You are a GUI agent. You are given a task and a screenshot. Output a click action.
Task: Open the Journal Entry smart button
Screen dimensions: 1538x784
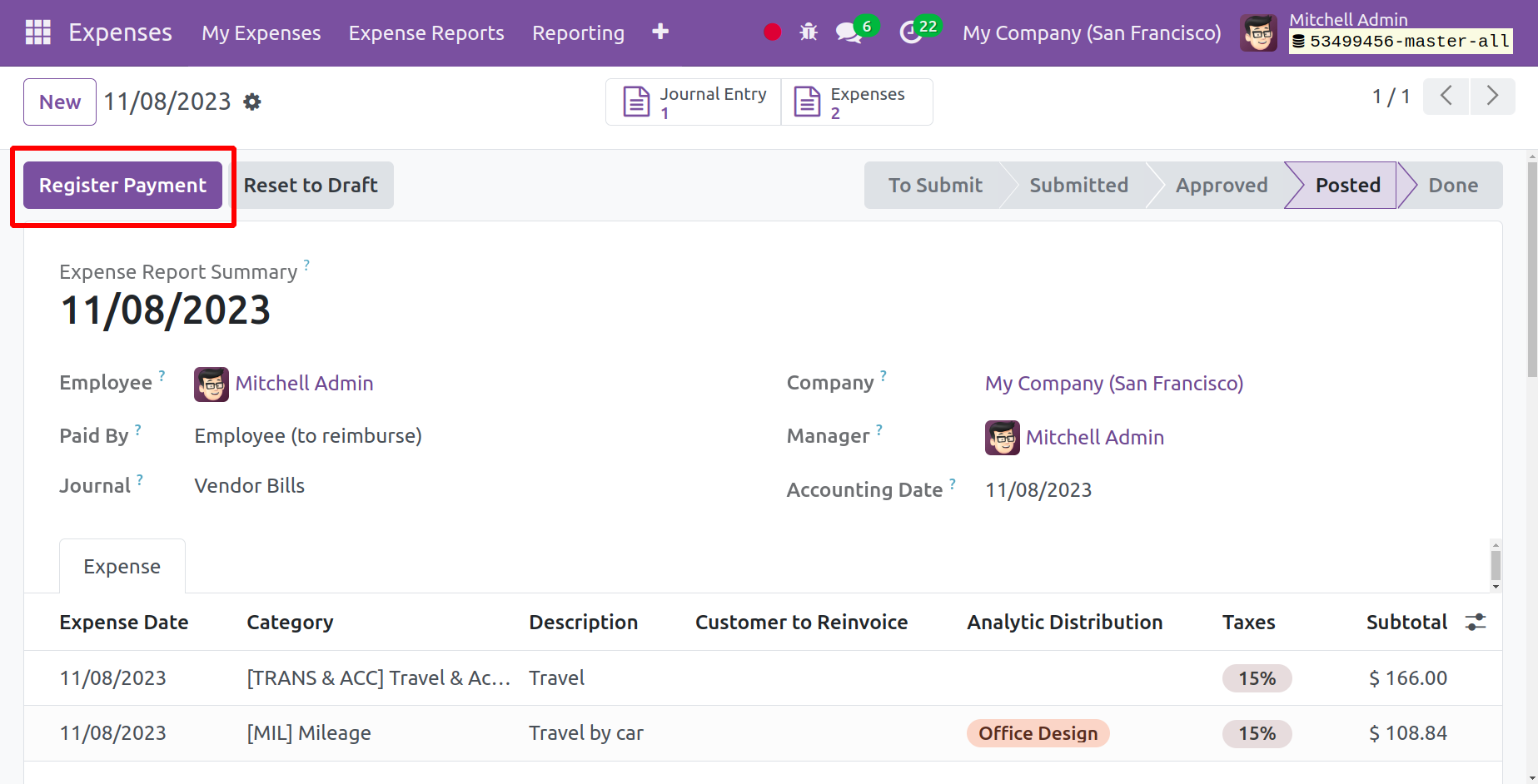pyautogui.click(x=694, y=102)
